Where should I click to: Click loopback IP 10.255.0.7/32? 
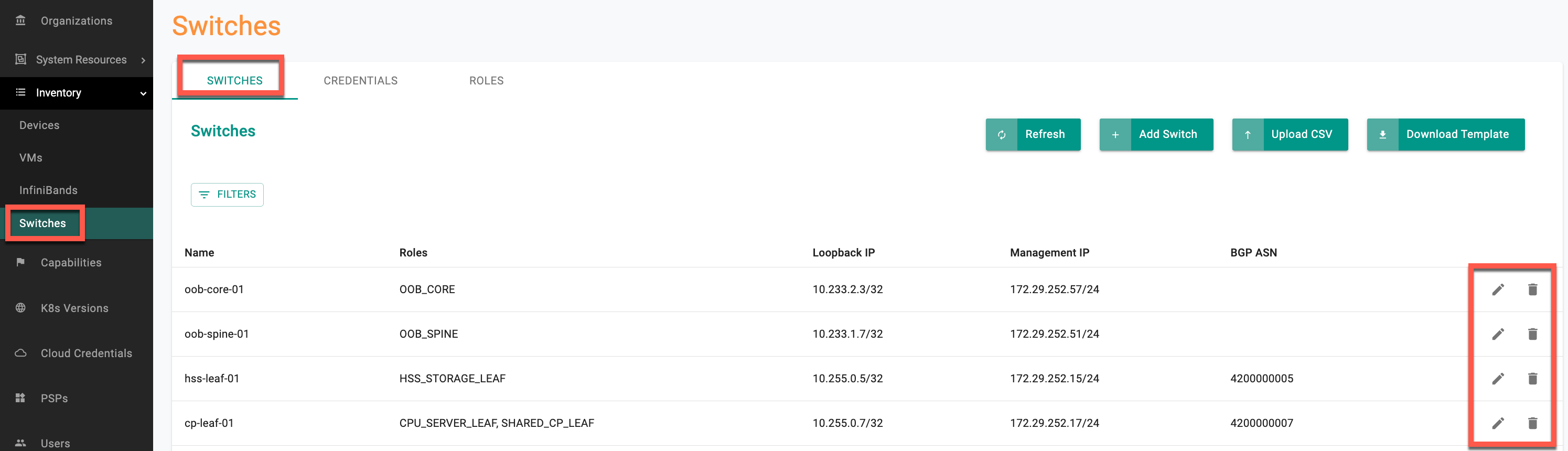click(x=847, y=422)
